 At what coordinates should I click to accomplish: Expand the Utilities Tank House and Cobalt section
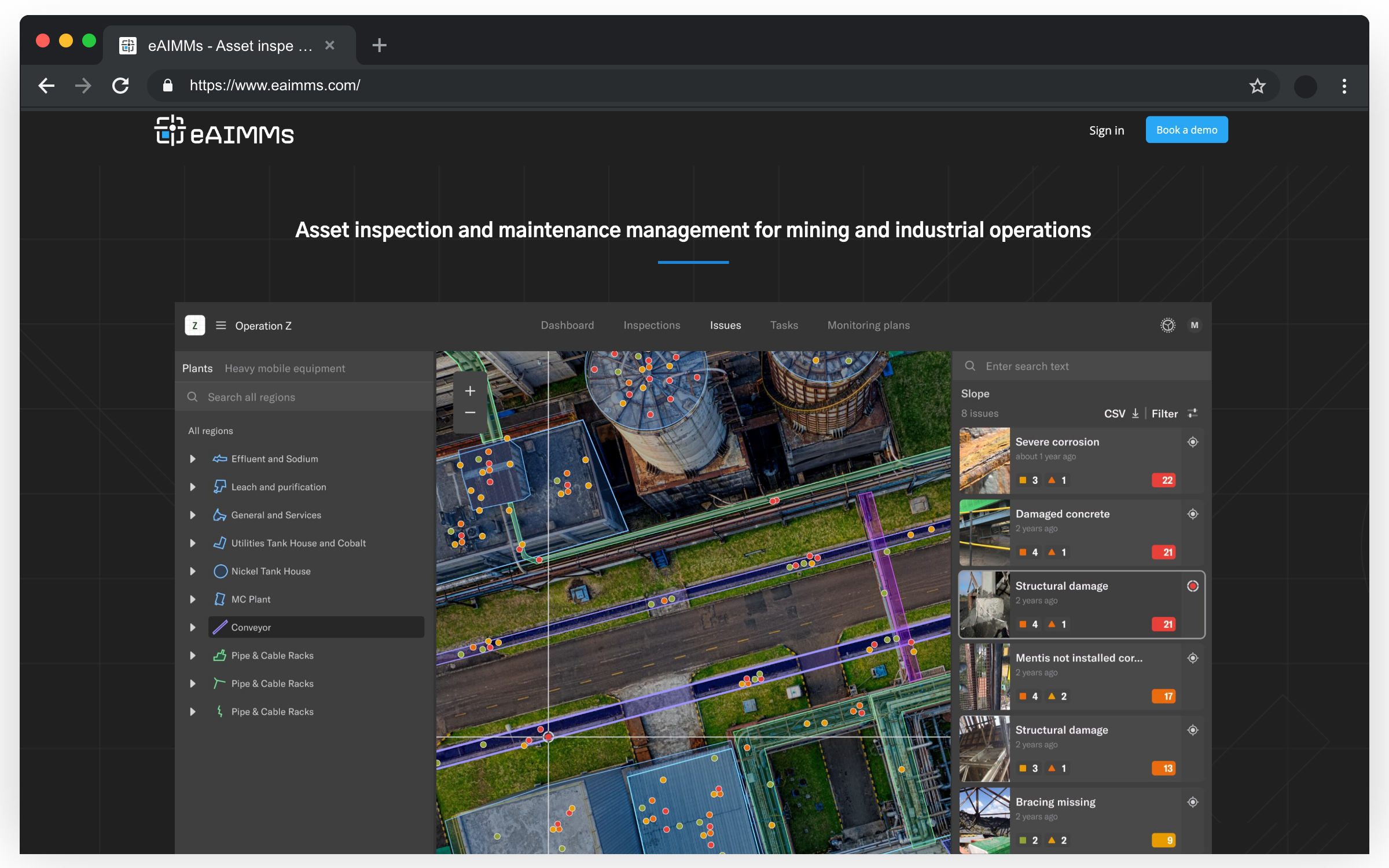click(x=193, y=543)
